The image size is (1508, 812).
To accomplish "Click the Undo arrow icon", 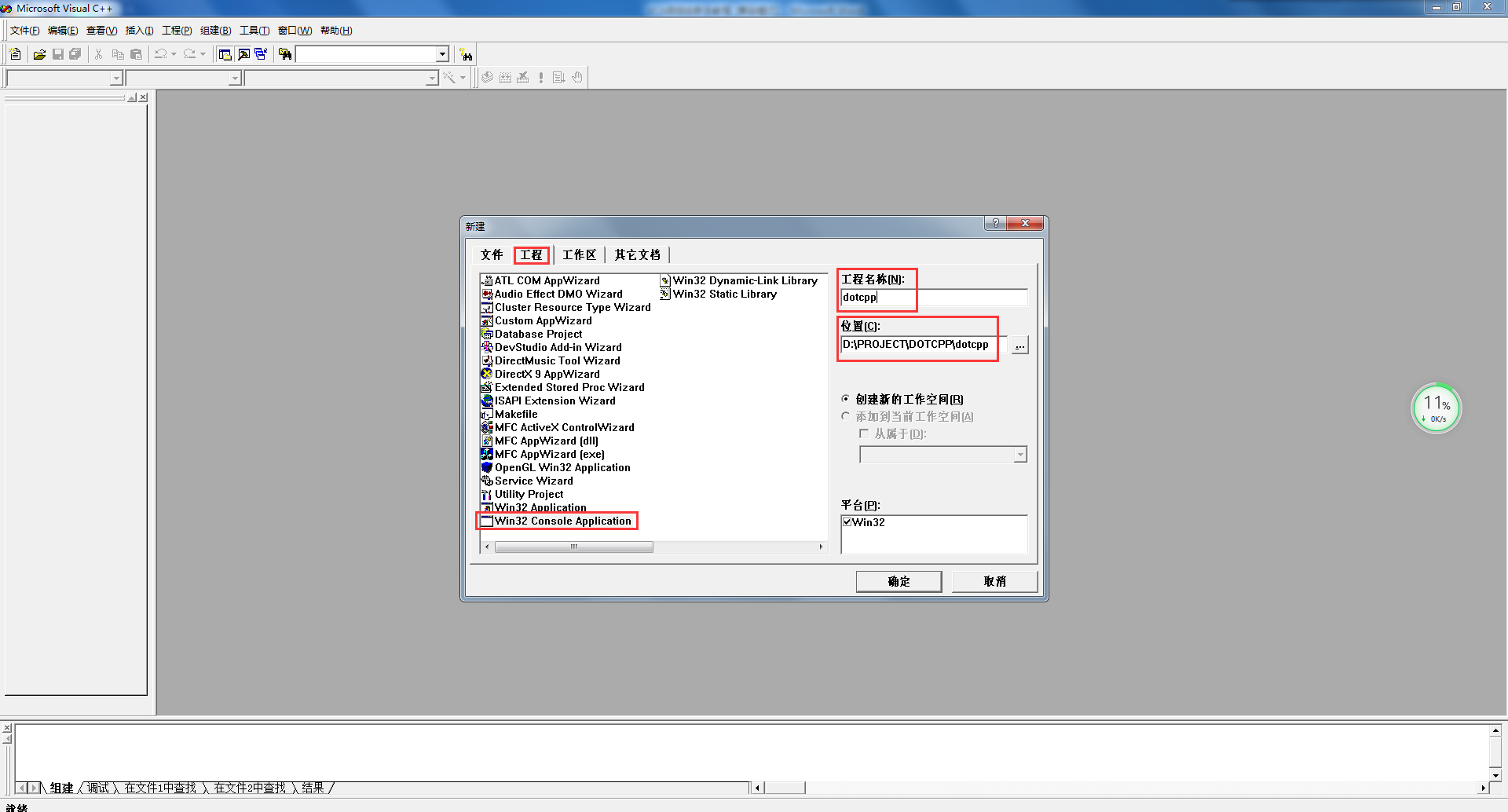I will pyautogui.click(x=160, y=54).
